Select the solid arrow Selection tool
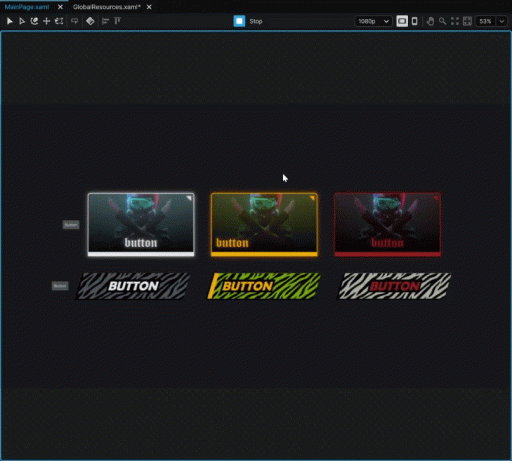Image resolution: width=512 pixels, height=461 pixels. [10, 21]
